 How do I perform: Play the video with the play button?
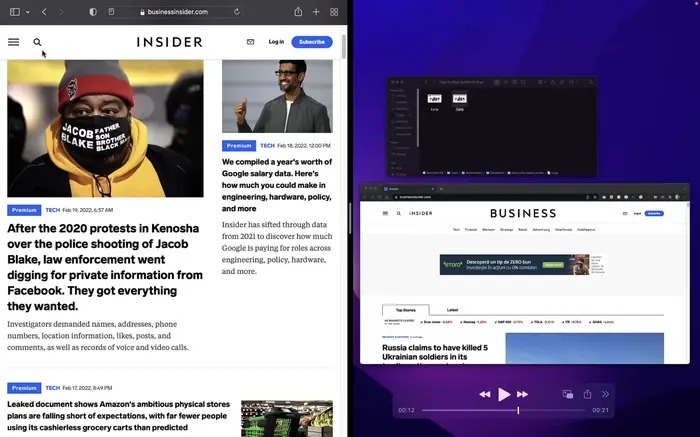(504, 394)
